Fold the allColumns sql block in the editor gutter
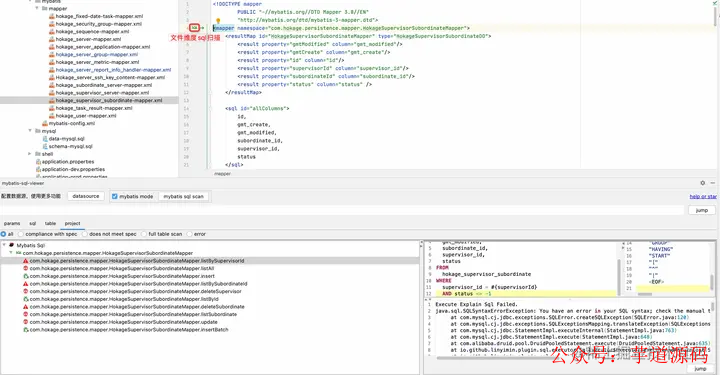Image resolution: width=720 pixels, height=375 pixels. coord(211,108)
